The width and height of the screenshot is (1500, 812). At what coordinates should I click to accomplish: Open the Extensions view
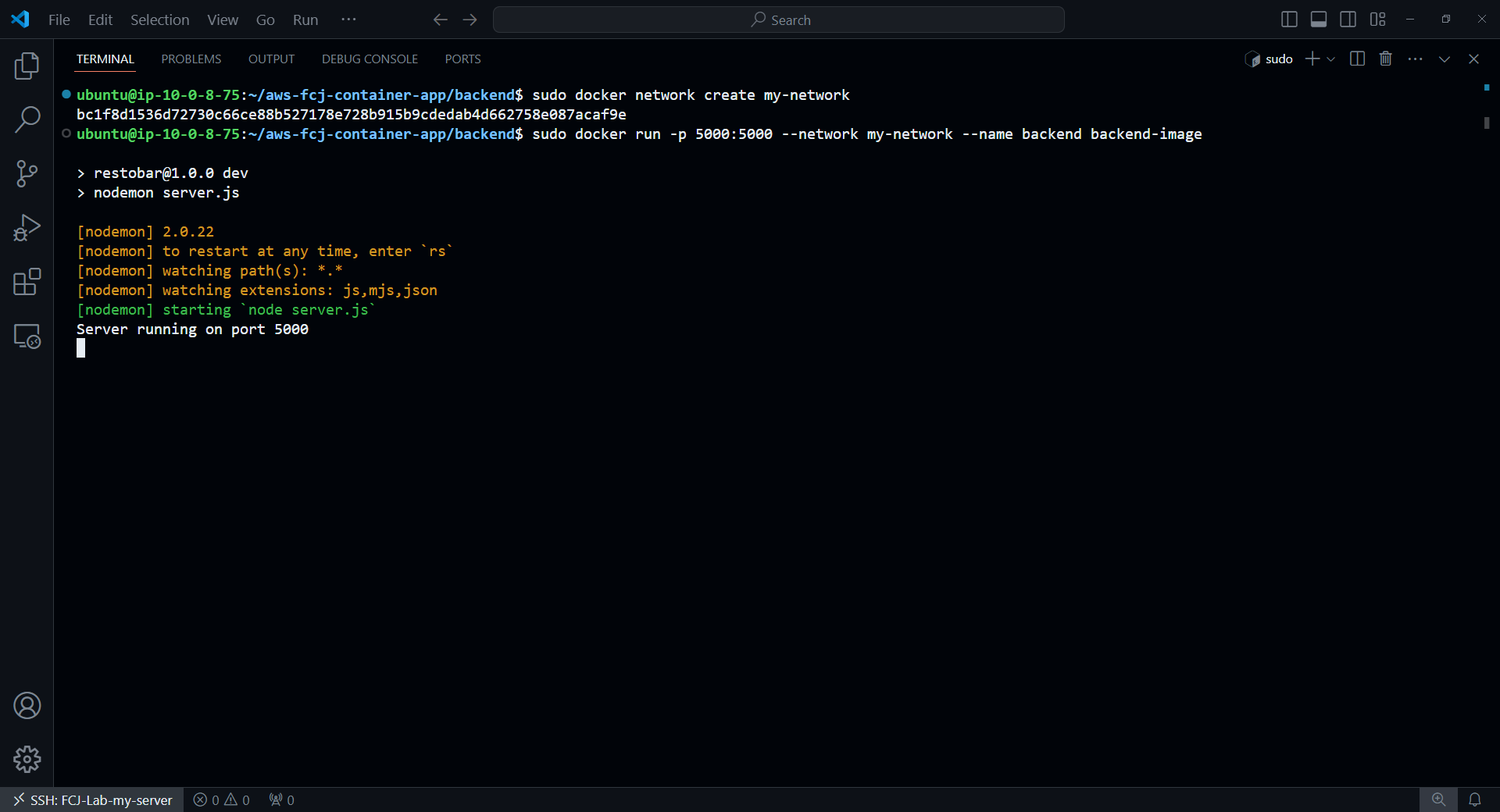27,282
